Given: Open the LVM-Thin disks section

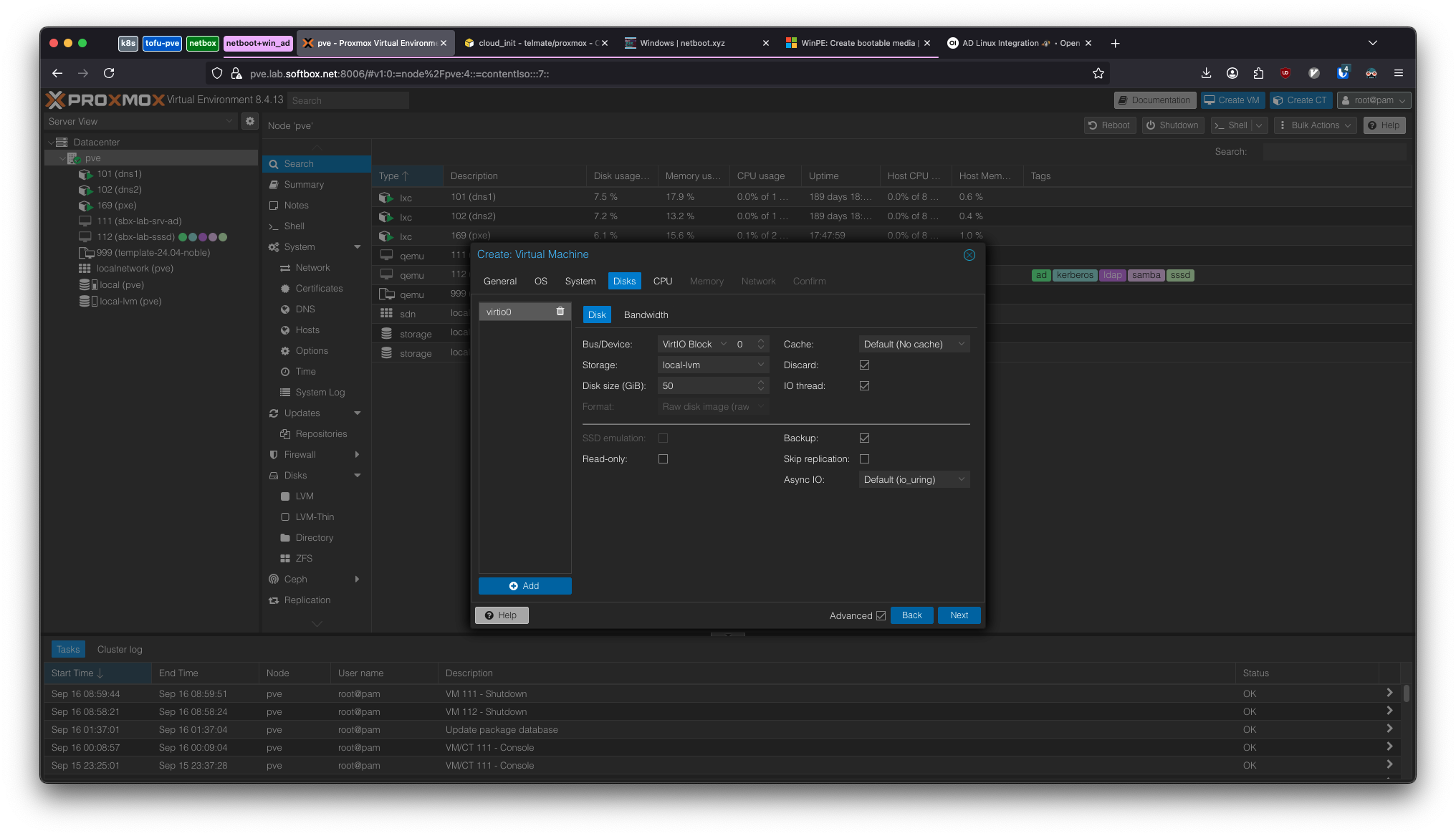Looking at the screenshot, I should (314, 517).
